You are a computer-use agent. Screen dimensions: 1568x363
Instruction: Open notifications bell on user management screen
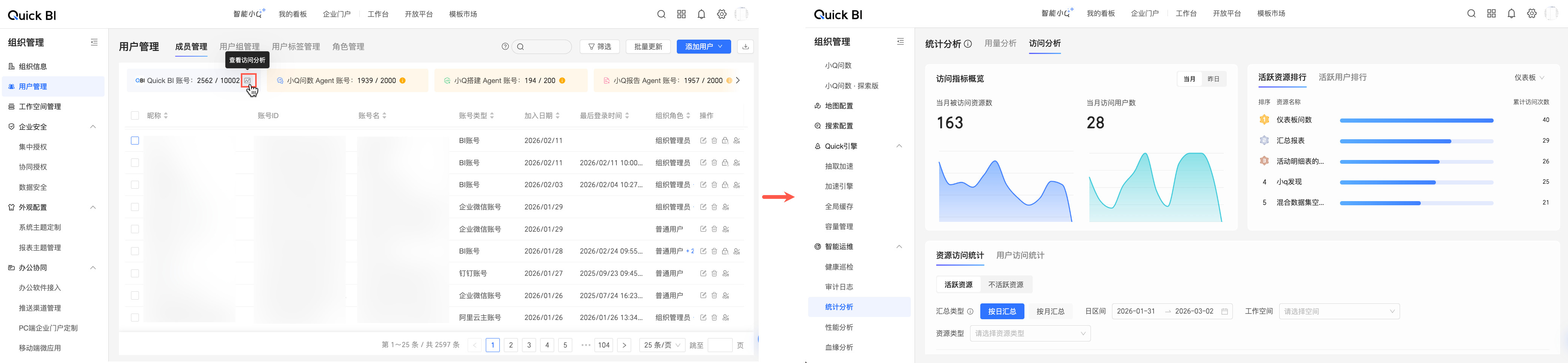click(x=701, y=14)
